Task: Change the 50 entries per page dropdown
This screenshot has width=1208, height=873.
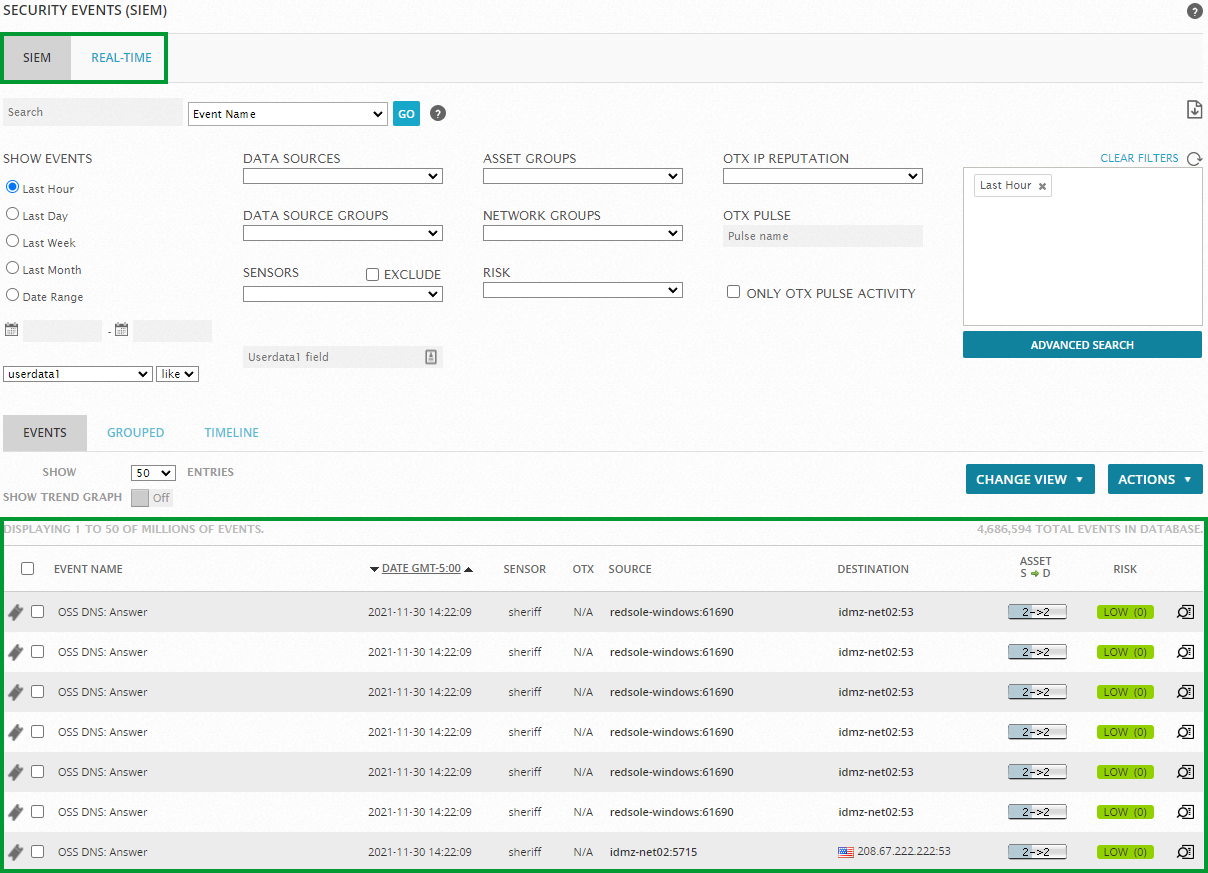Action: 153,473
